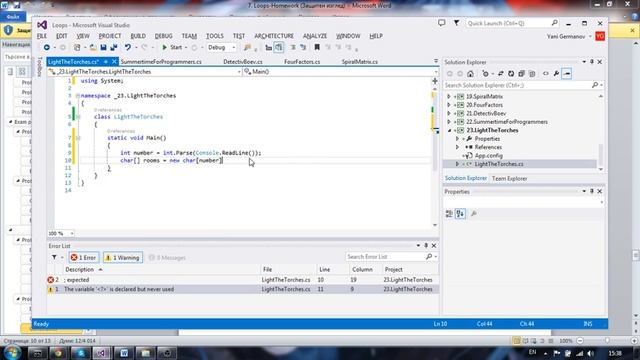This screenshot has width=640, height=360.
Task: Toggle the 1 Warning filter button
Action: 123,258
